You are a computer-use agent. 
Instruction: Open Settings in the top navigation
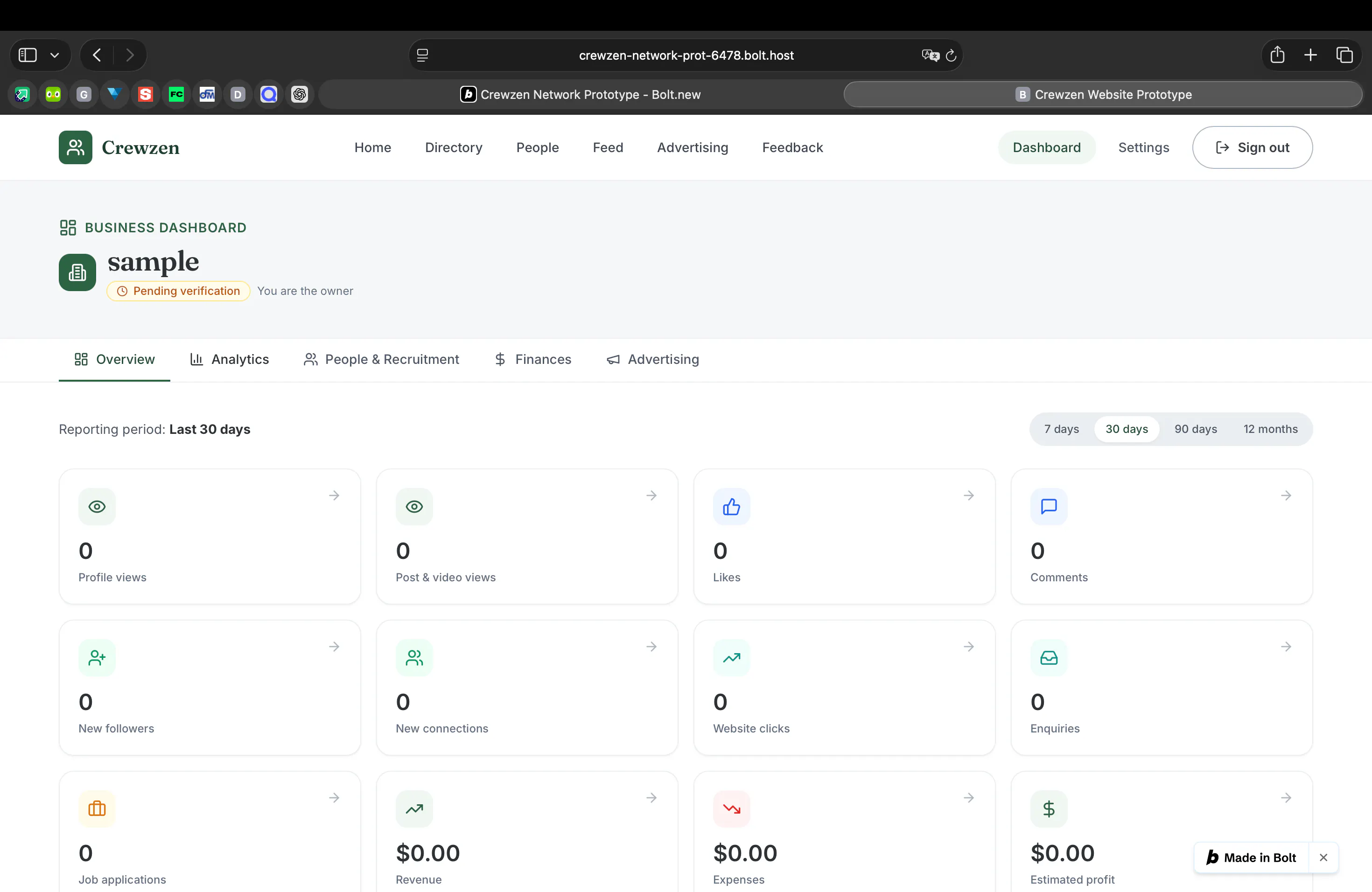[x=1144, y=147]
